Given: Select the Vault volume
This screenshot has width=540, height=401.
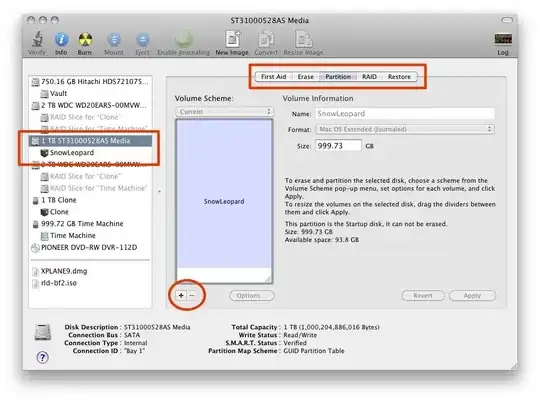Looking at the screenshot, I should pos(91,93).
